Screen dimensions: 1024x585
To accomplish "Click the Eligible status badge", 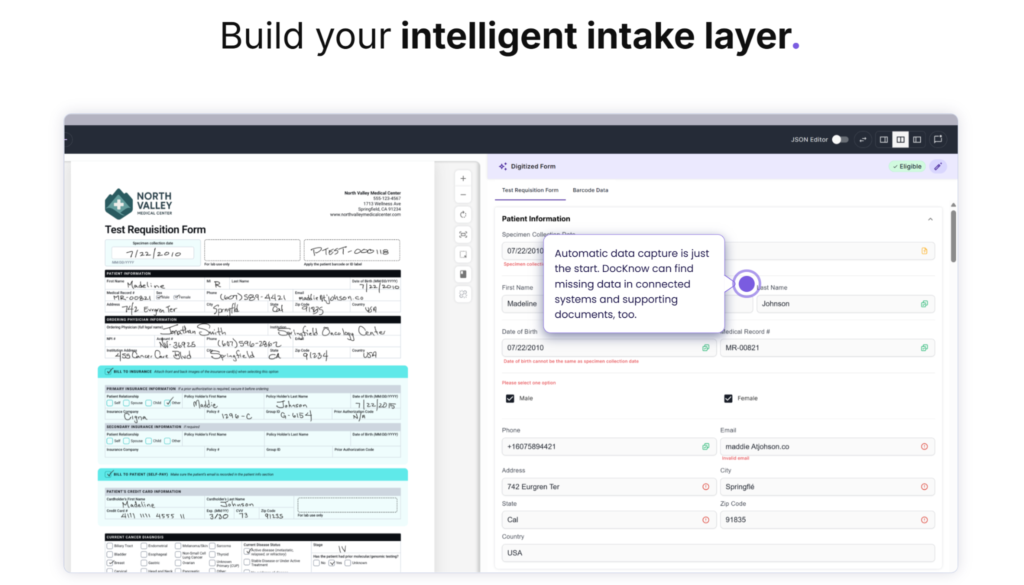I will point(906,166).
